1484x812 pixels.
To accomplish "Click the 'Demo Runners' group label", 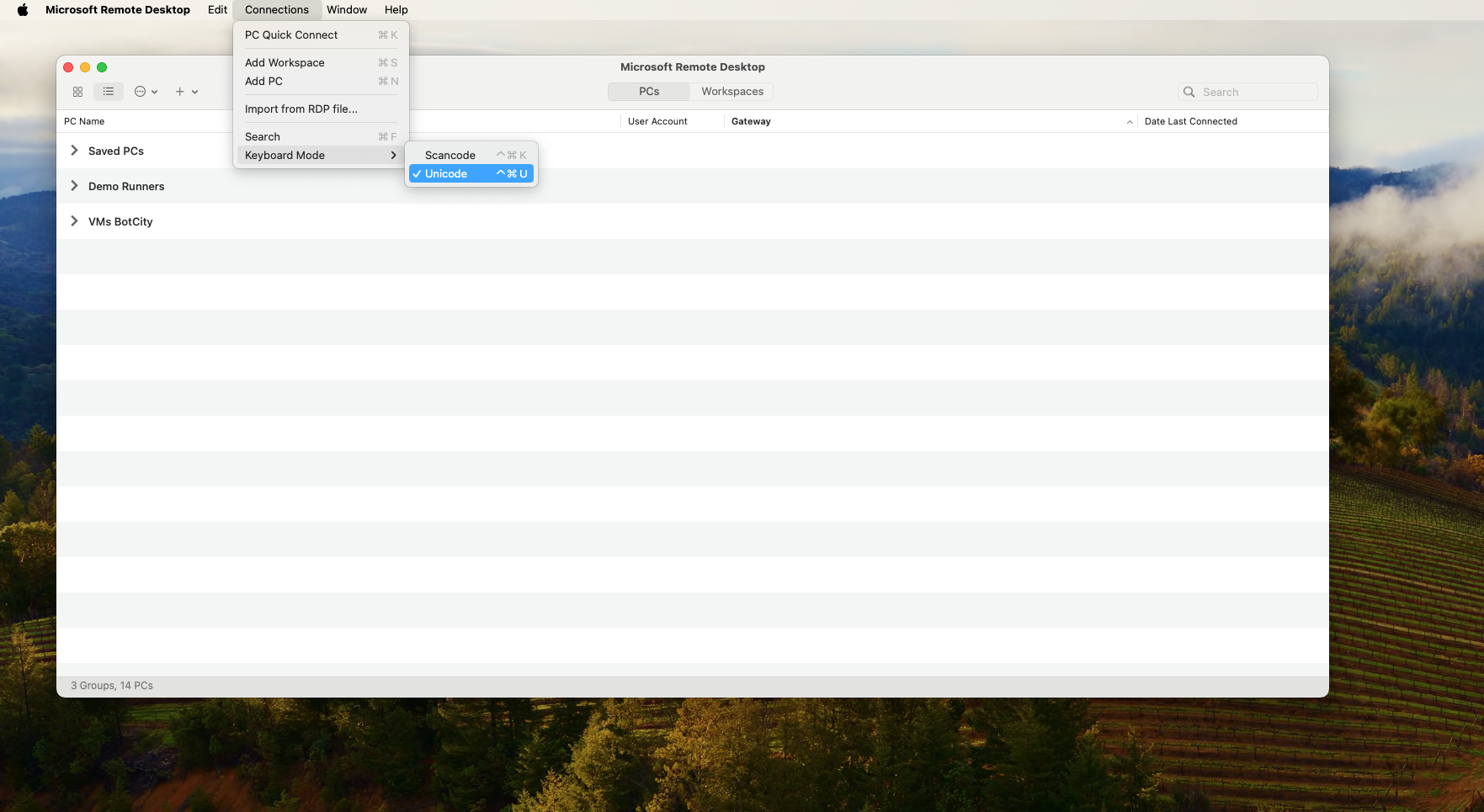I will 126,186.
